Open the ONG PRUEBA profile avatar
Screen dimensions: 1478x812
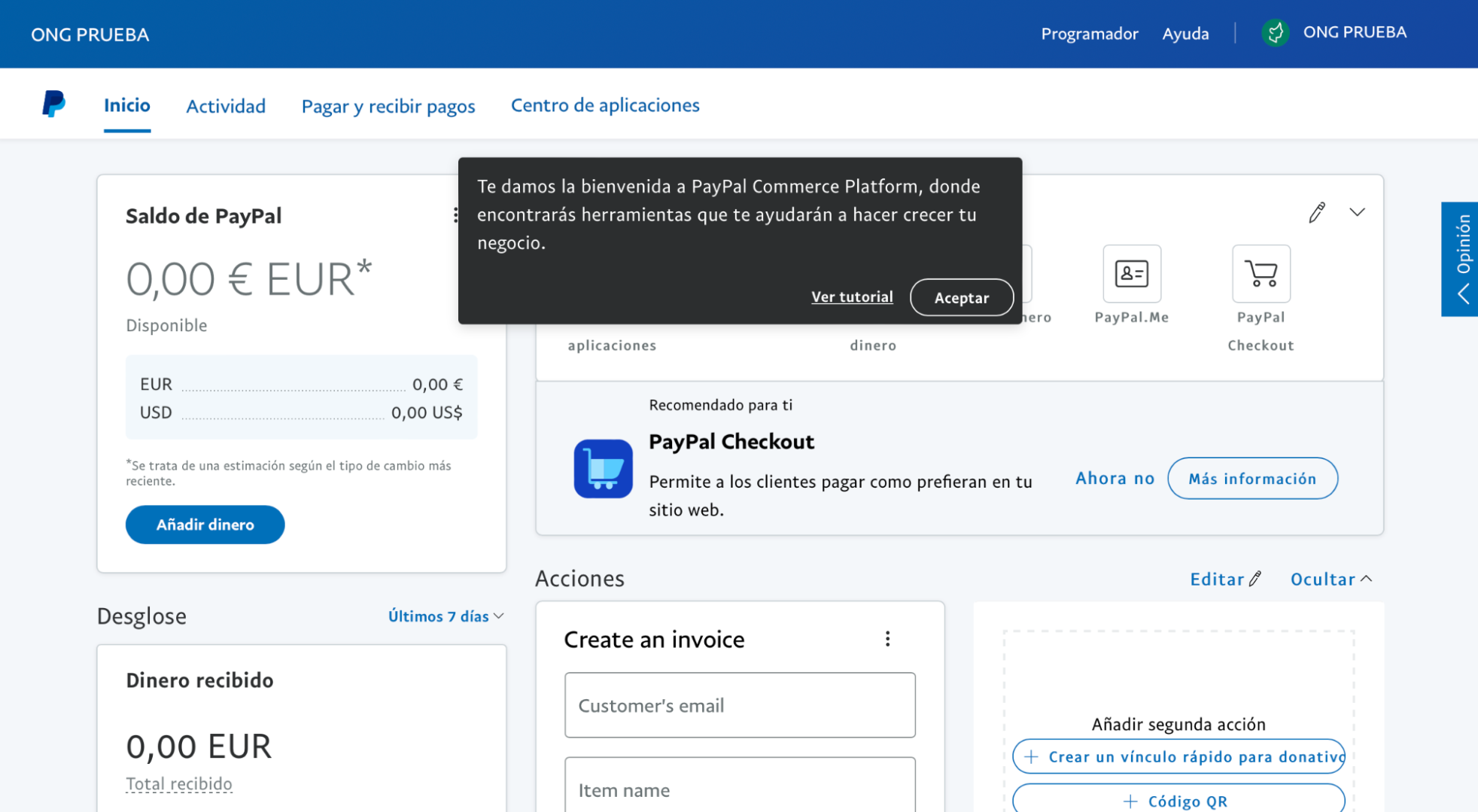coord(1275,33)
